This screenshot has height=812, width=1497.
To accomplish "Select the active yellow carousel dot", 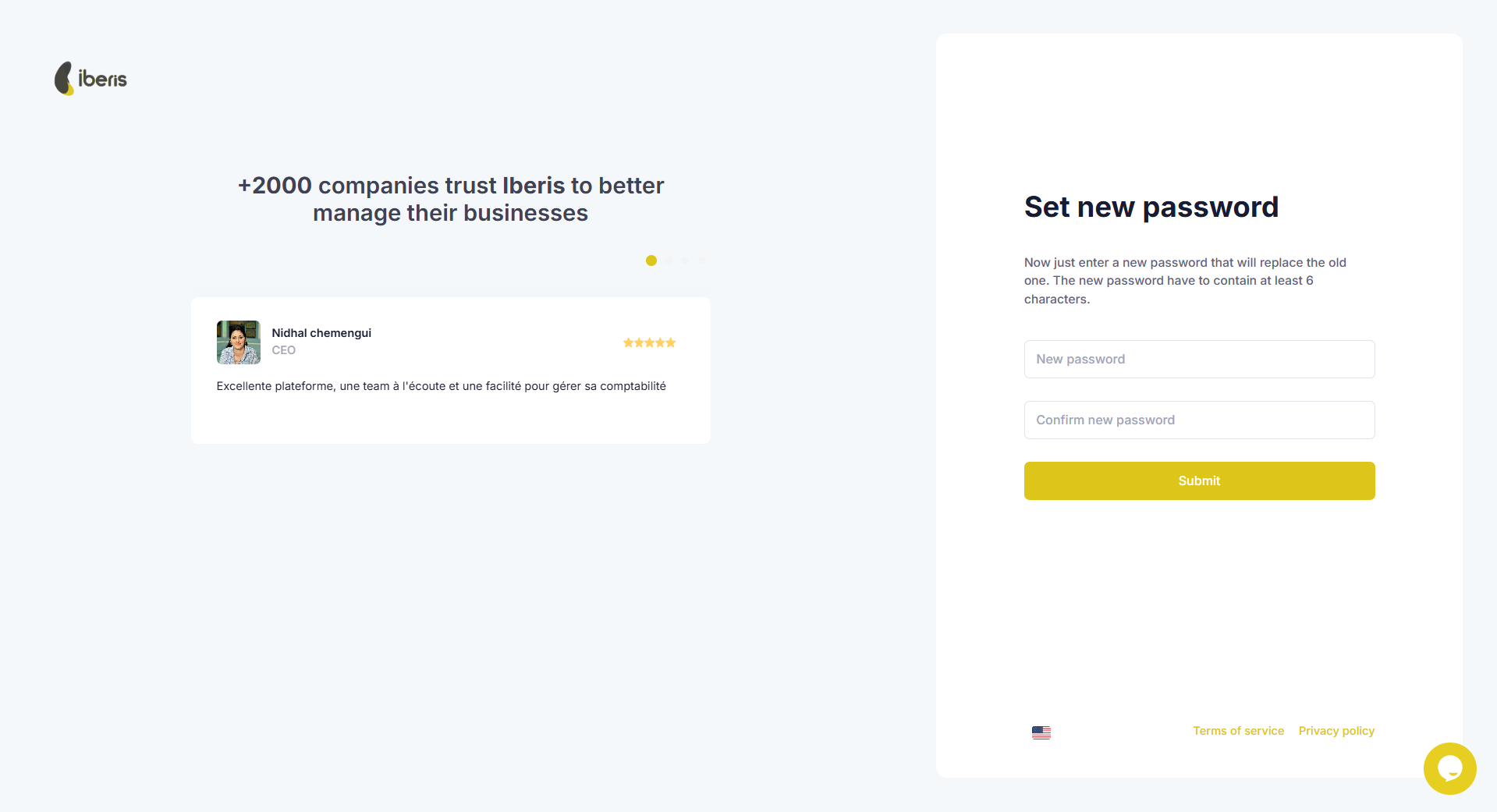I will 651,261.
